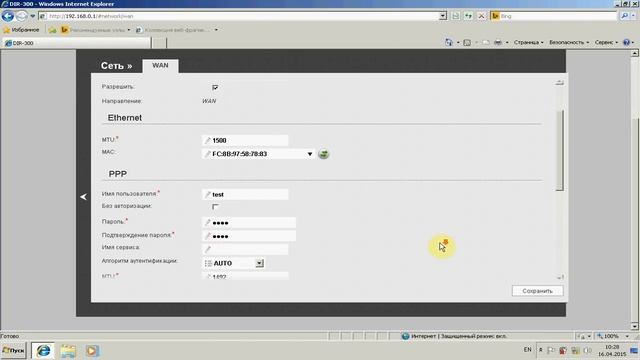Open the Безопасность menu

tap(569, 42)
